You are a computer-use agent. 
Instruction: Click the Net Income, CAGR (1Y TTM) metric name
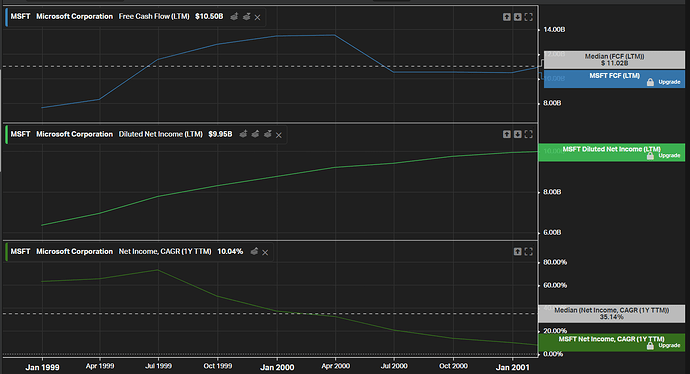tap(165, 252)
